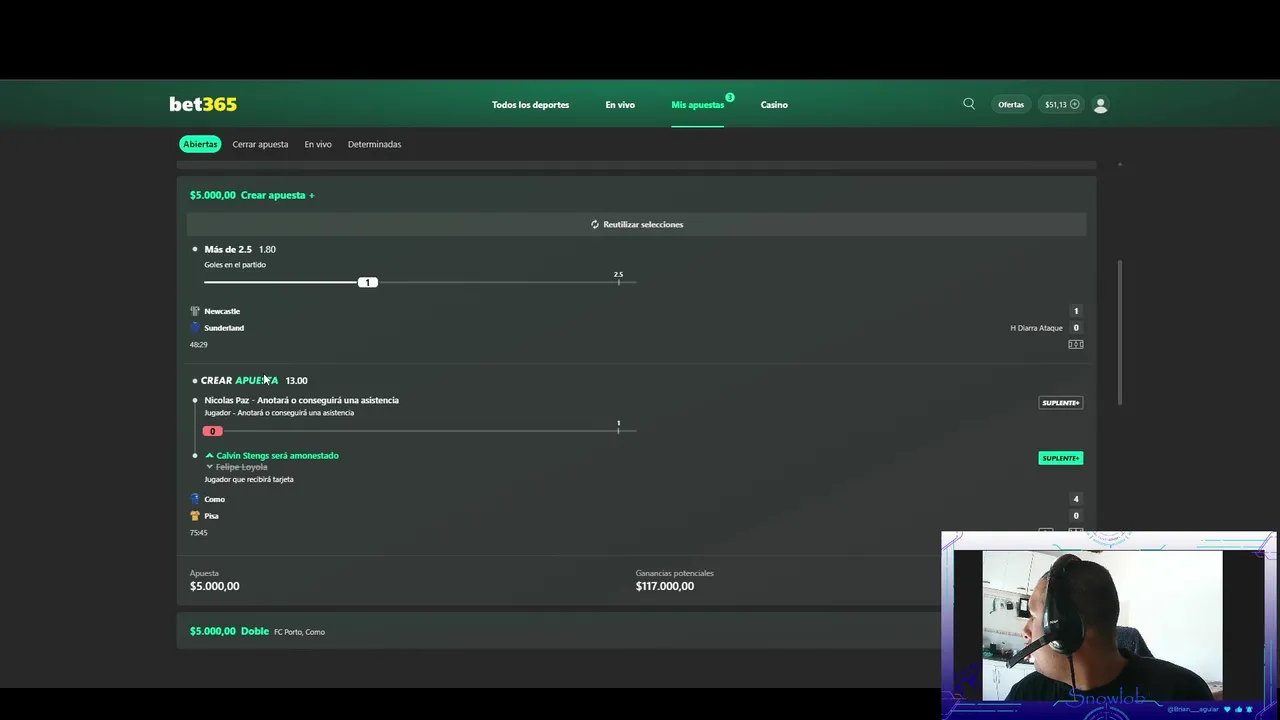This screenshot has width=1280, height=720.
Task: Open the search magnifier icon
Action: tap(969, 104)
